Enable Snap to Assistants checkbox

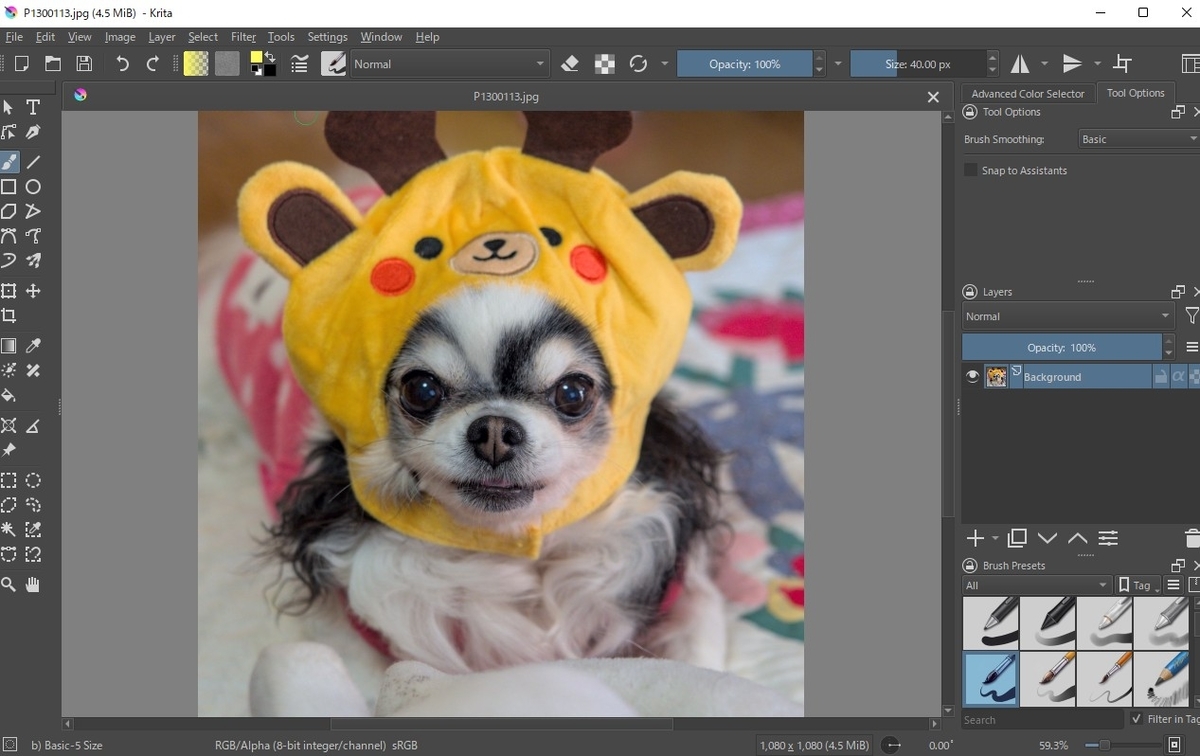click(970, 170)
